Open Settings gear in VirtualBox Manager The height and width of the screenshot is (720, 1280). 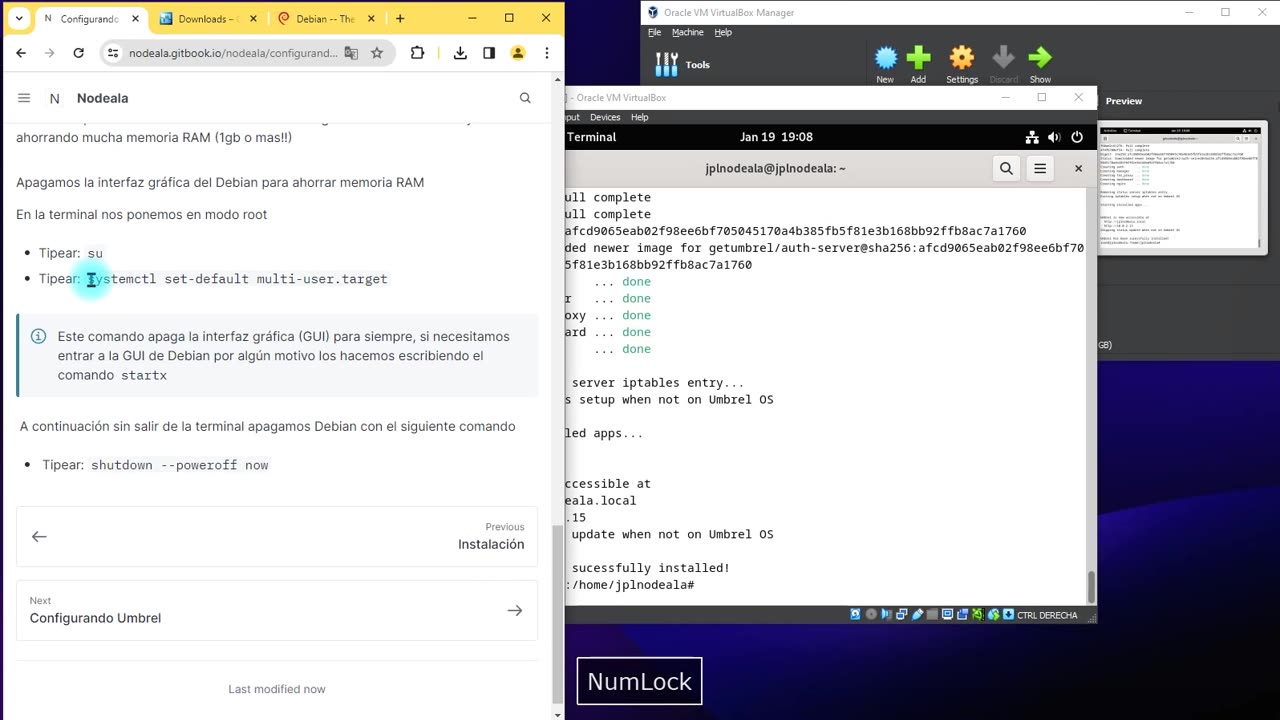[x=962, y=64]
